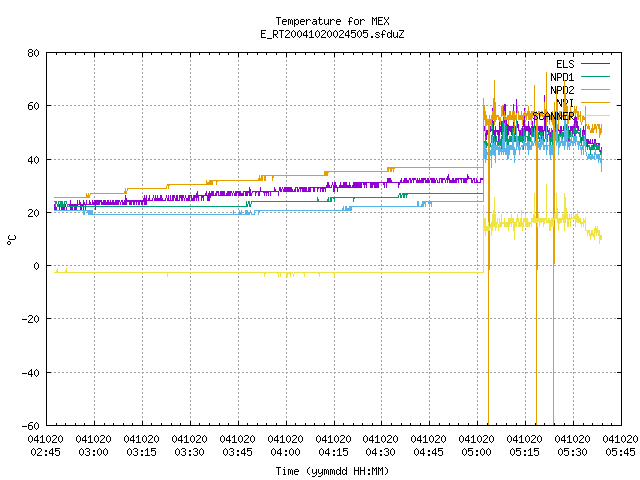The height and width of the screenshot is (480, 640).
Task: Click the x-axis tick label 03:15
Action: tap(142, 452)
